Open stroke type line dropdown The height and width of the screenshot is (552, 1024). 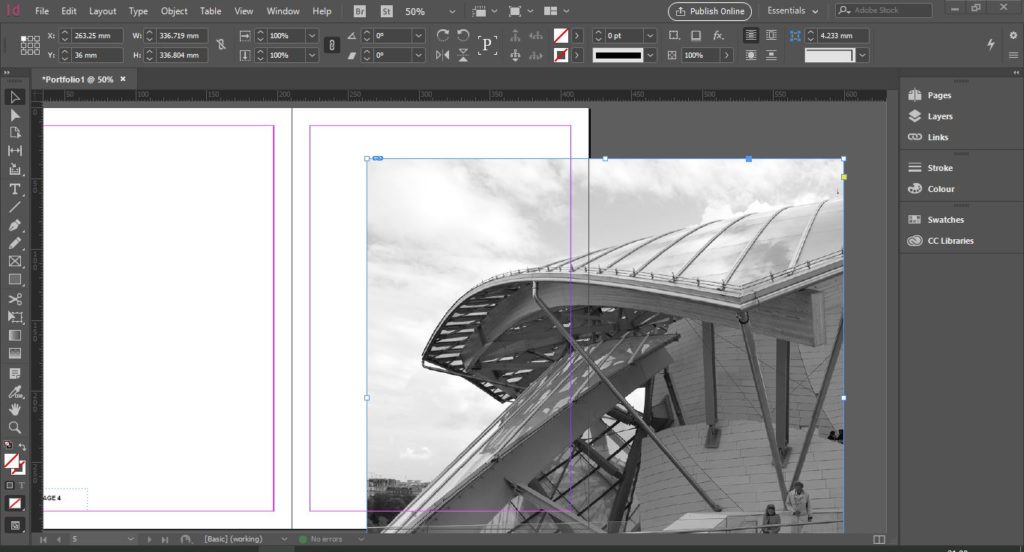point(650,56)
